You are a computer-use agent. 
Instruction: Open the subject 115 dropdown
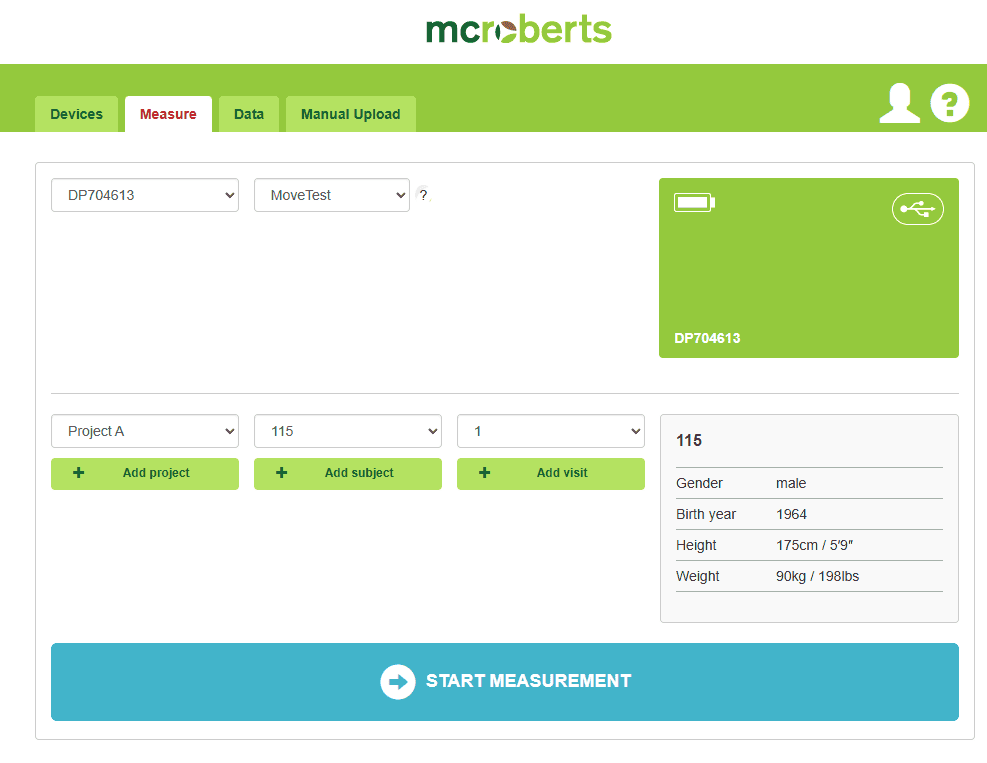(x=348, y=431)
